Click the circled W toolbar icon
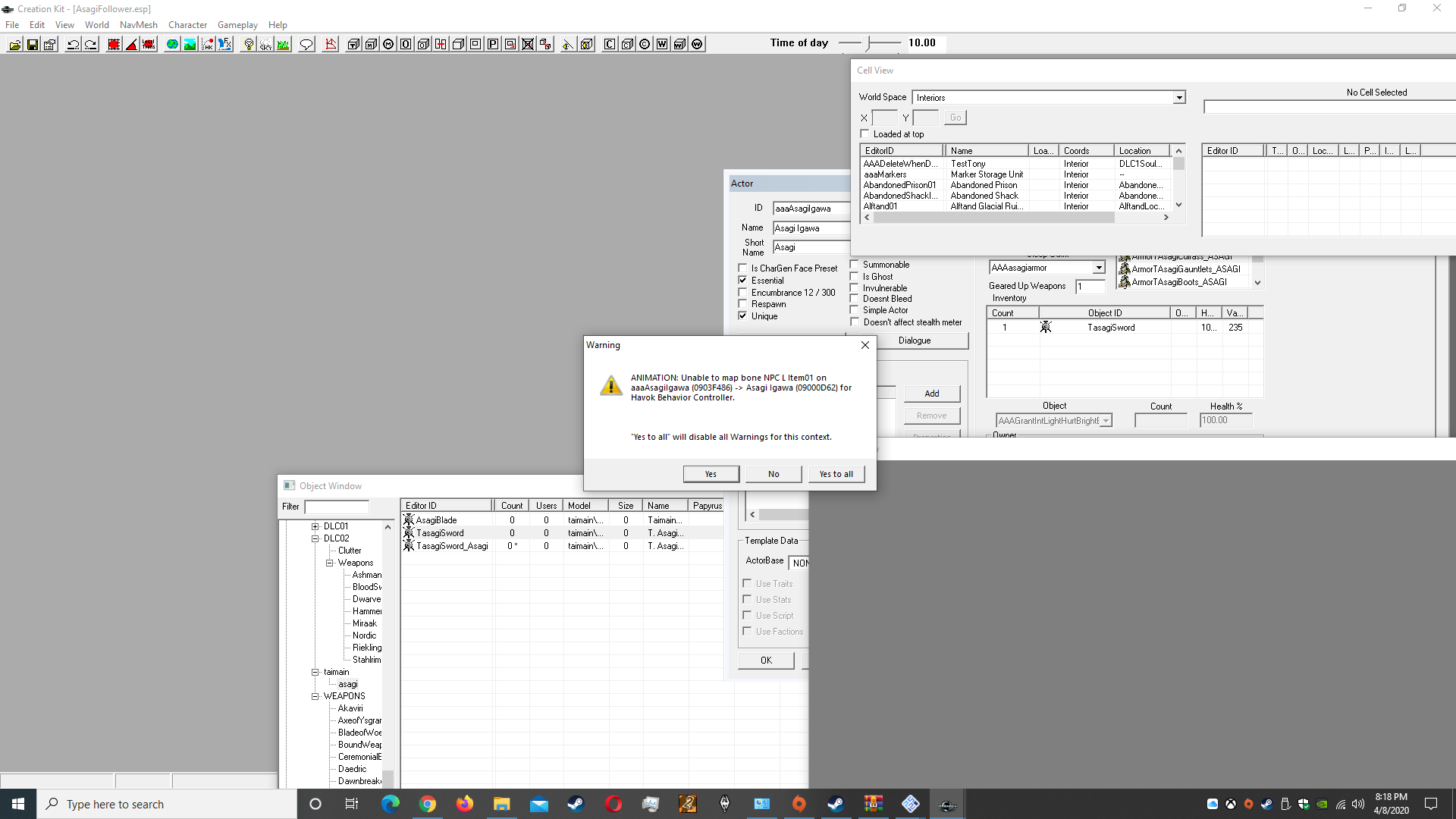Screen dimensions: 1456x819 [x=697, y=44]
